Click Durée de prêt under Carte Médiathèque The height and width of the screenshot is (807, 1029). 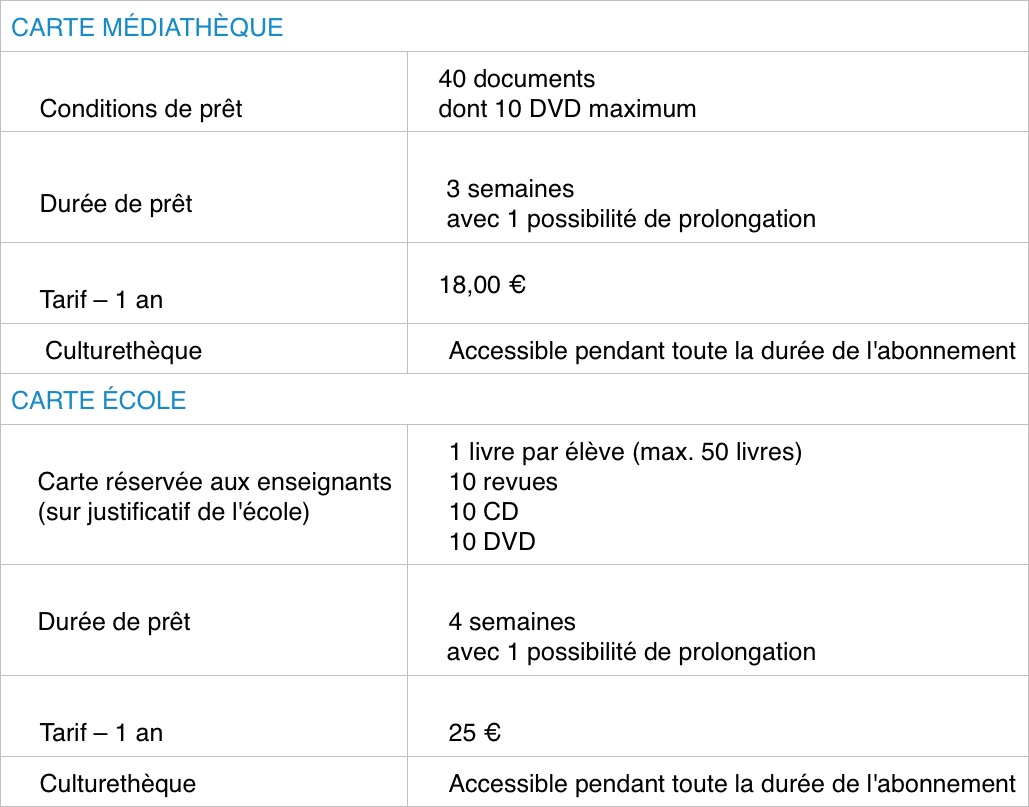coord(116,204)
